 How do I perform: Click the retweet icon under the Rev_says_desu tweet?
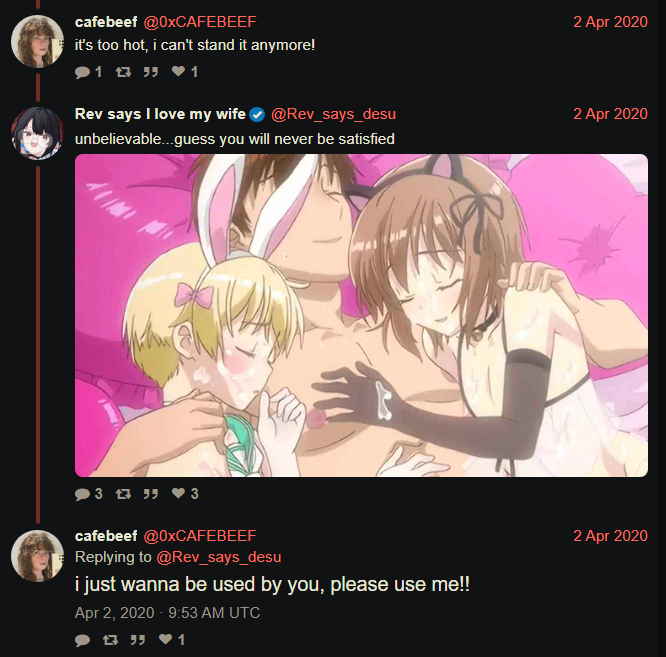[123, 493]
